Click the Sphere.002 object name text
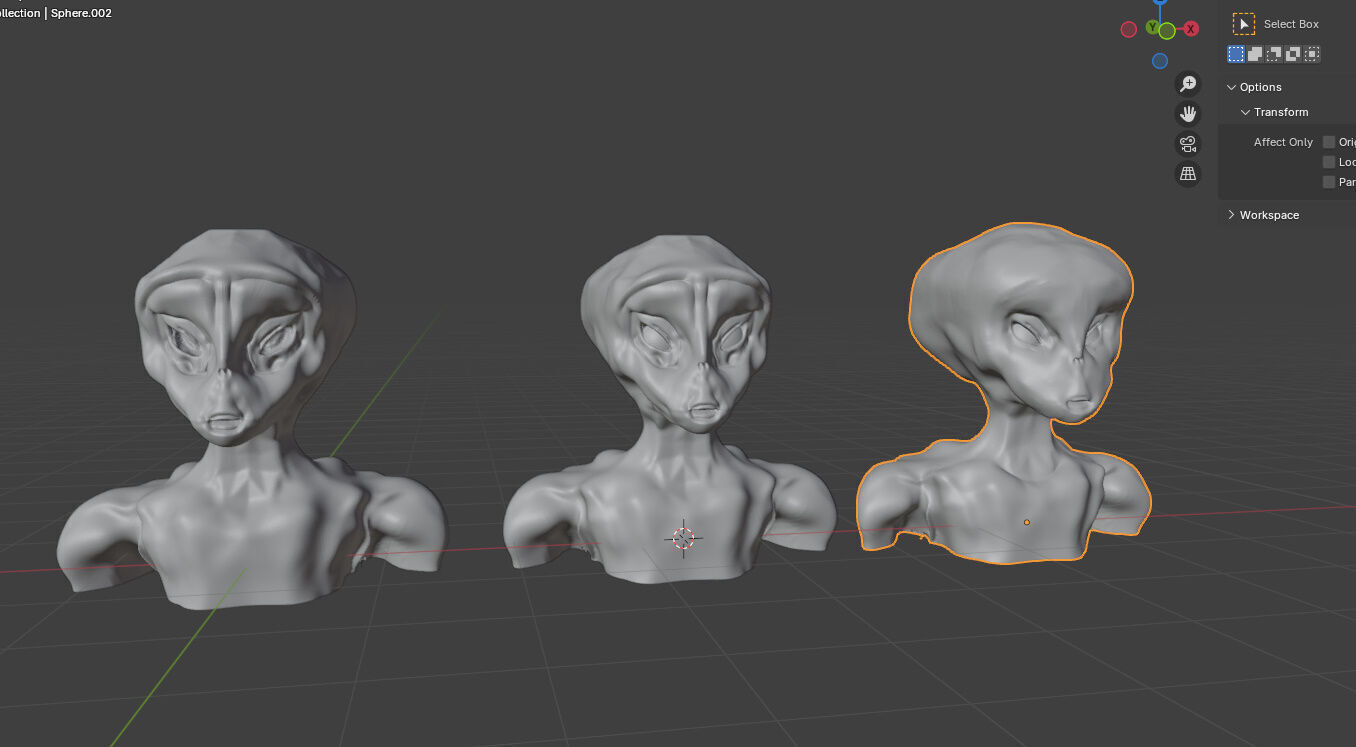 [x=81, y=13]
